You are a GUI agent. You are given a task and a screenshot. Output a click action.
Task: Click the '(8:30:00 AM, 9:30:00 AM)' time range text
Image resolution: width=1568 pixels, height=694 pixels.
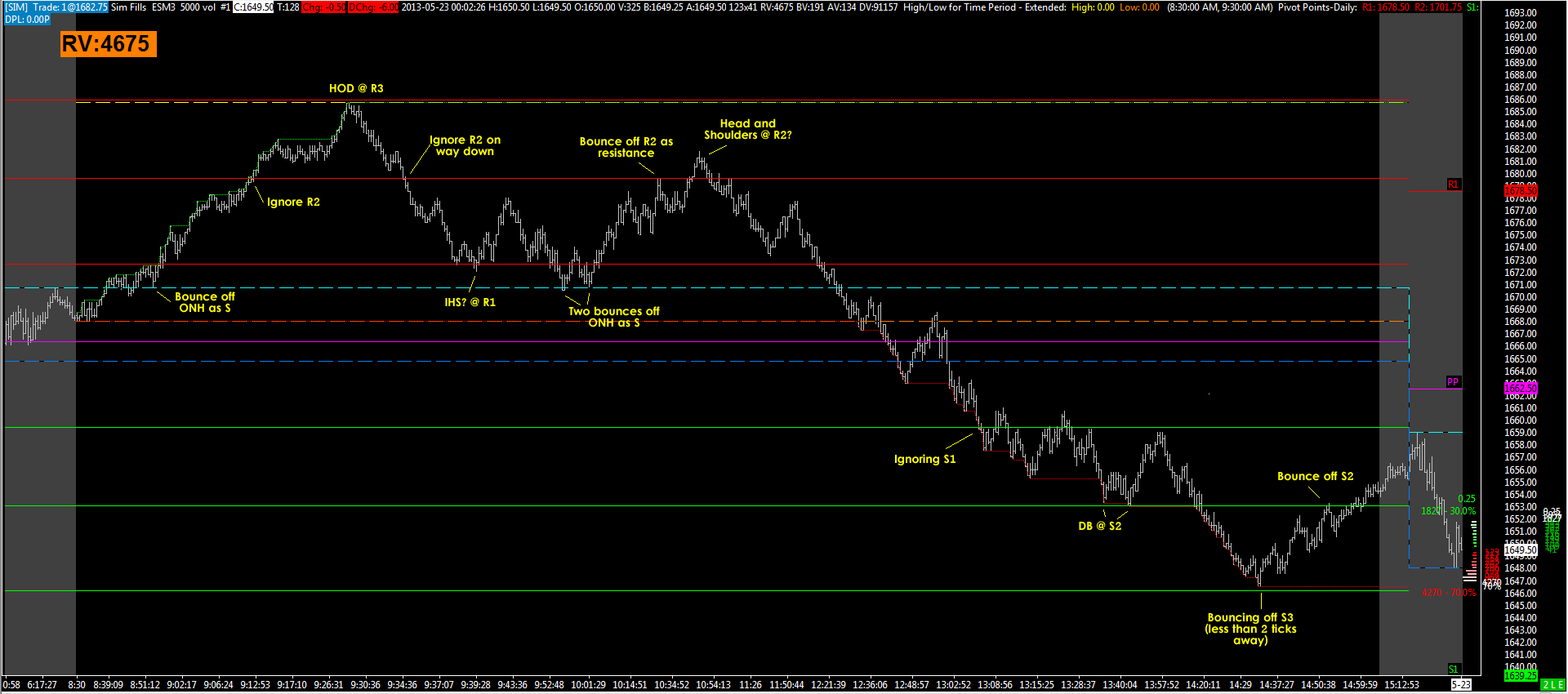point(1219,7)
